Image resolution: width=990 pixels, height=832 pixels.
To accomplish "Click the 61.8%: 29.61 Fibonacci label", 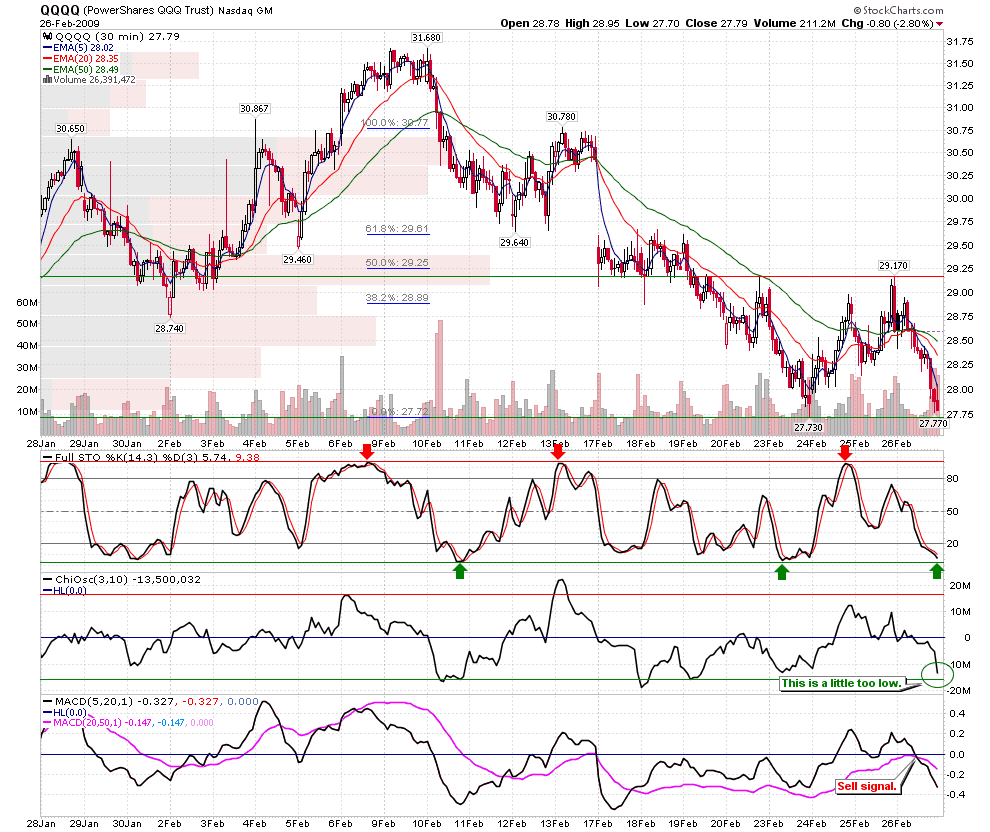I will coord(397,229).
